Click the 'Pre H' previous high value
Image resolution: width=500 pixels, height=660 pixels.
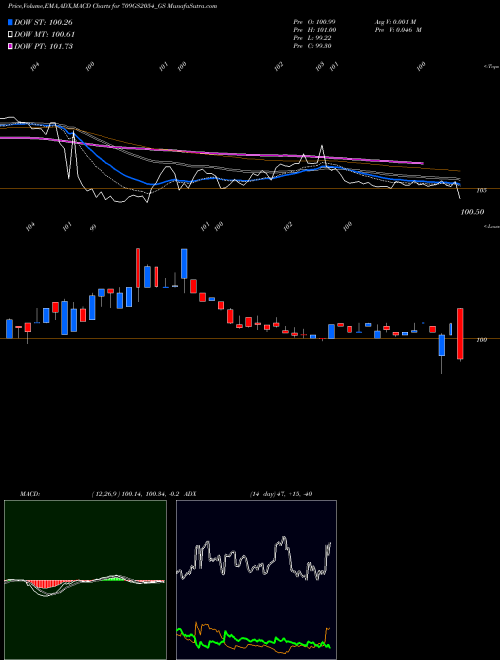(314, 30)
